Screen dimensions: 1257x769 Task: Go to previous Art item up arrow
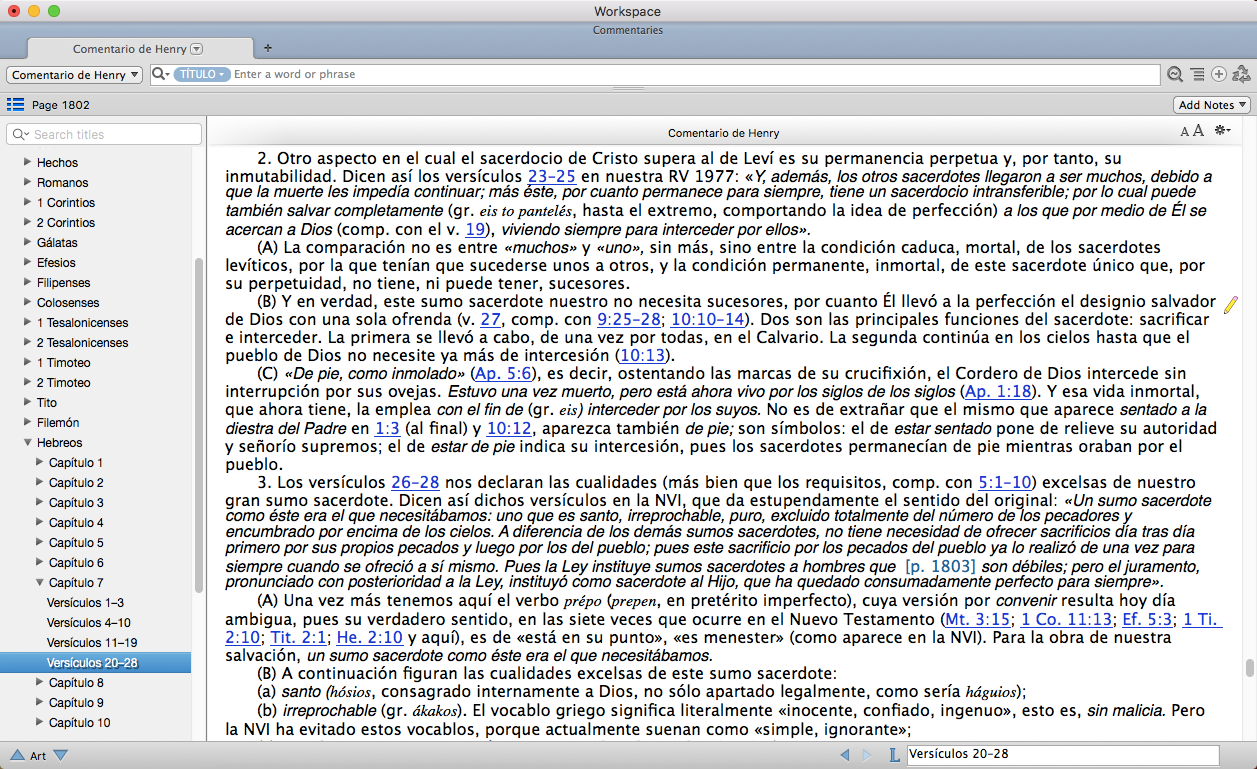tap(17, 755)
